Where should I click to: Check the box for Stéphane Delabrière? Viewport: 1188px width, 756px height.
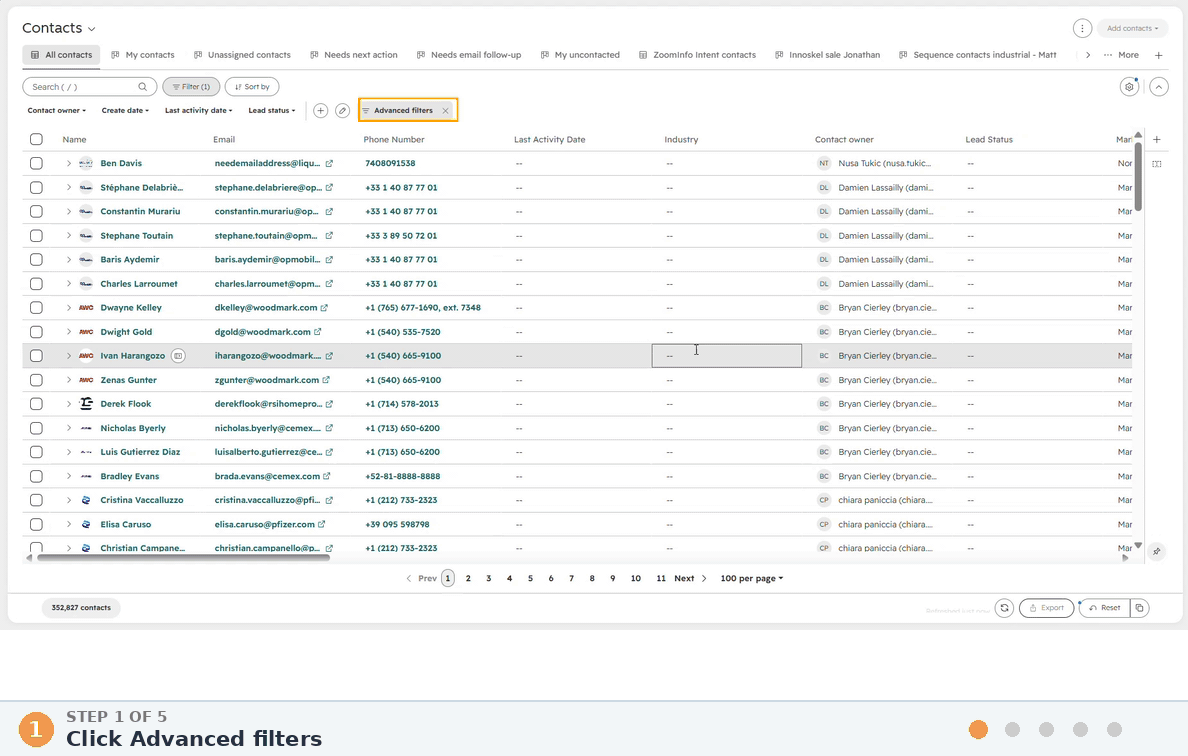point(36,188)
